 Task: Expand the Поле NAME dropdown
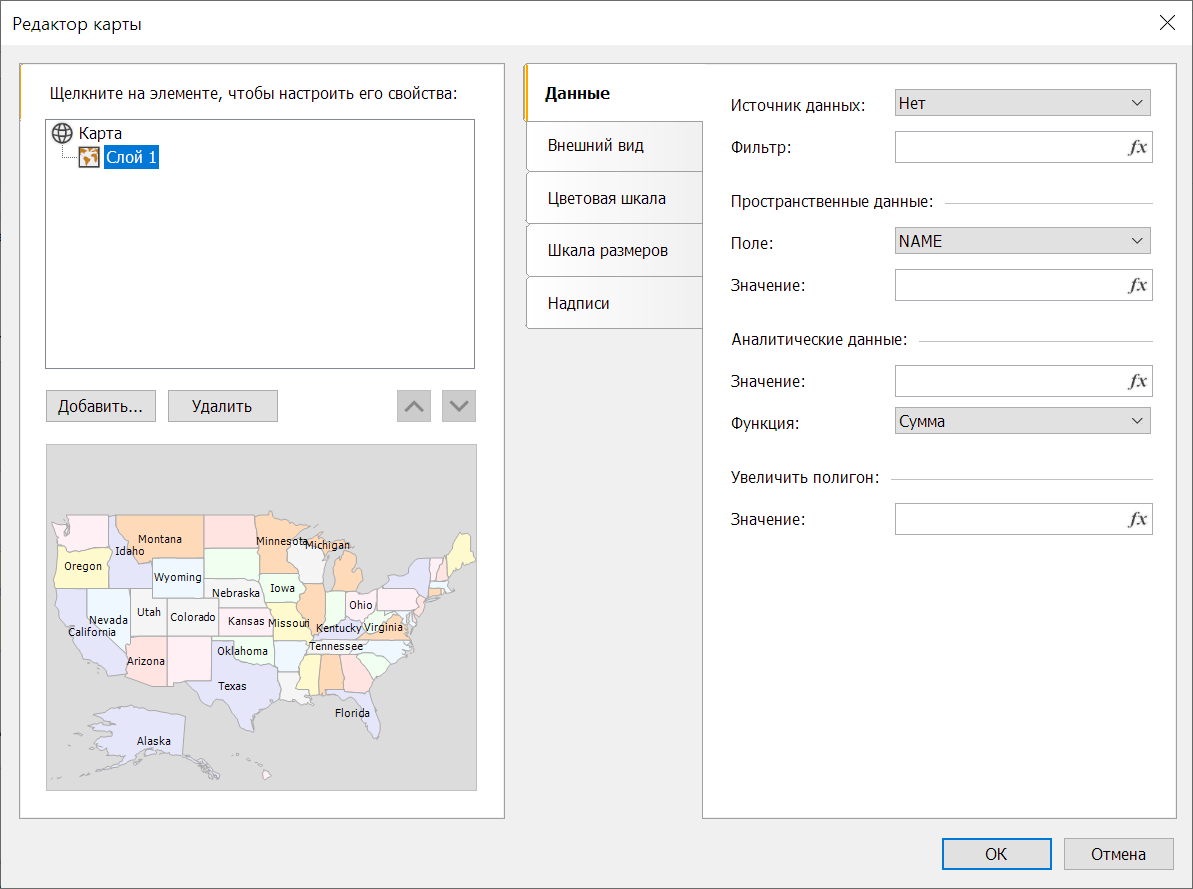(1022, 241)
